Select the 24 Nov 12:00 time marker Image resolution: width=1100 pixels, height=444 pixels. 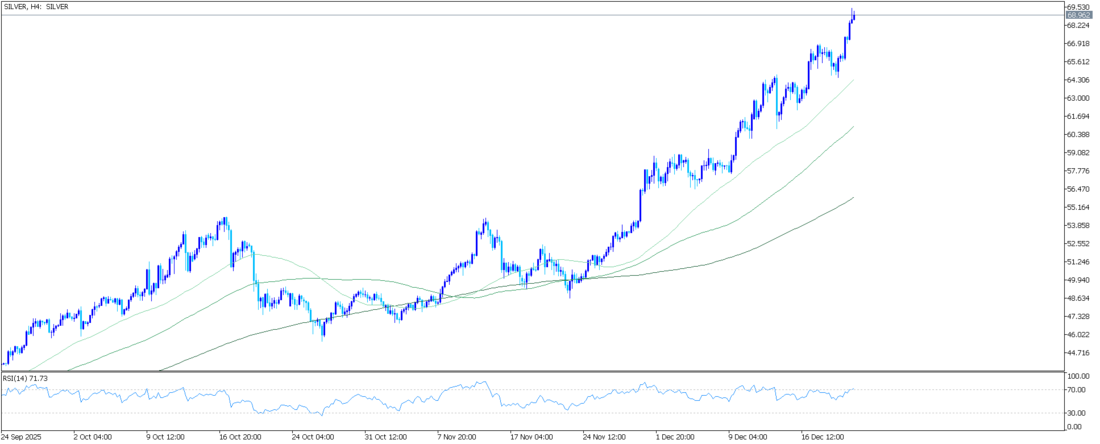(x=603, y=437)
